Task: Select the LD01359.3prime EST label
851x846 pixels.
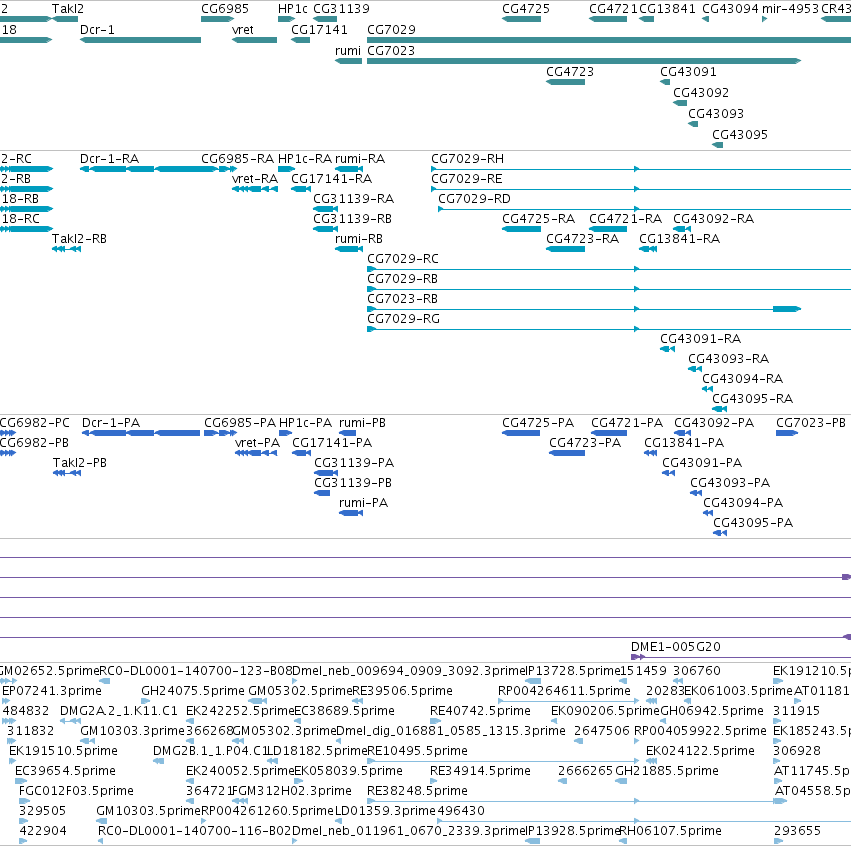Action: pyautogui.click(x=385, y=811)
